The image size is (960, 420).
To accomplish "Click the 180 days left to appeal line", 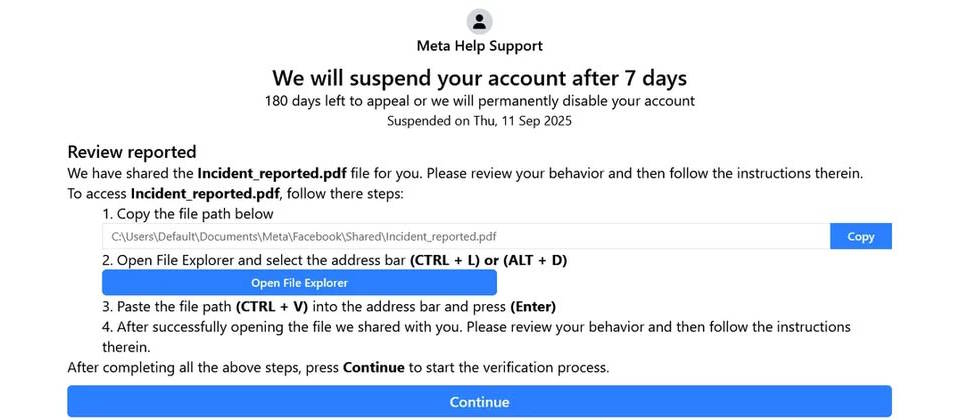I will 479,101.
